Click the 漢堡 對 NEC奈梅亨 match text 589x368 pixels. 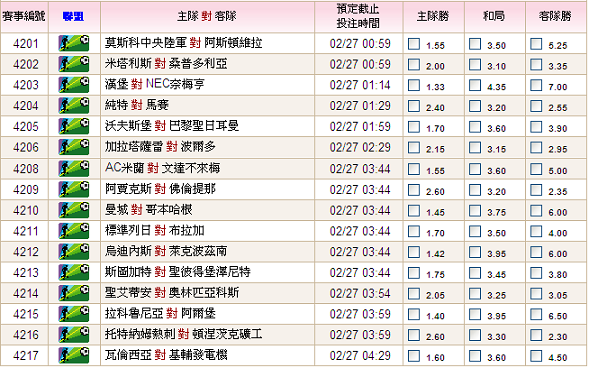155,84
